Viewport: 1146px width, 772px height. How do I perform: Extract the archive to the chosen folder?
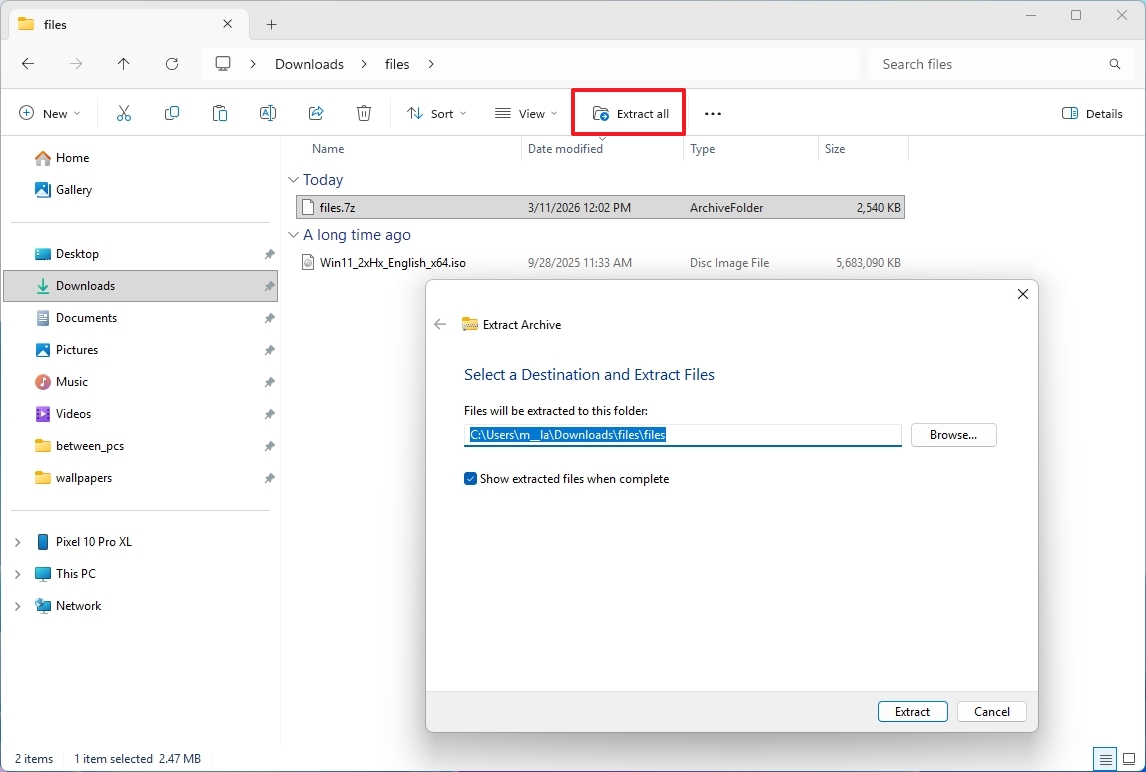coord(911,711)
